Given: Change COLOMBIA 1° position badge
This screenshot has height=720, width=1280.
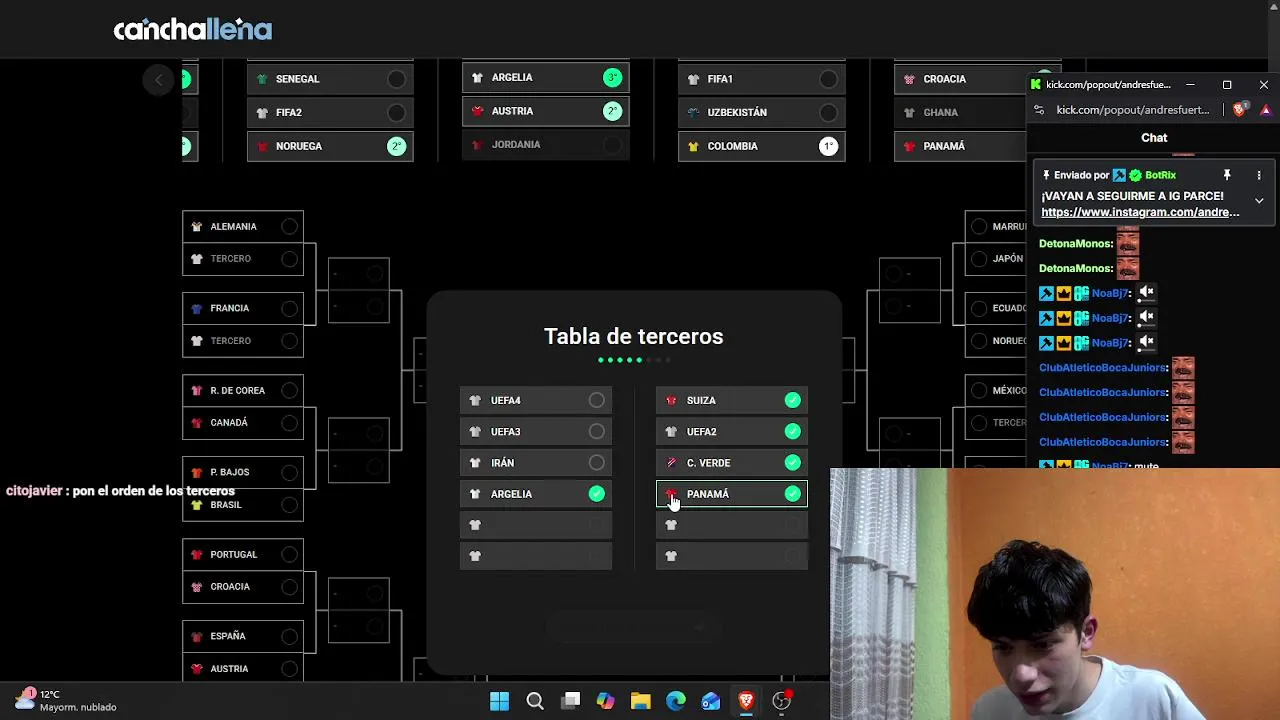Looking at the screenshot, I should click(829, 146).
